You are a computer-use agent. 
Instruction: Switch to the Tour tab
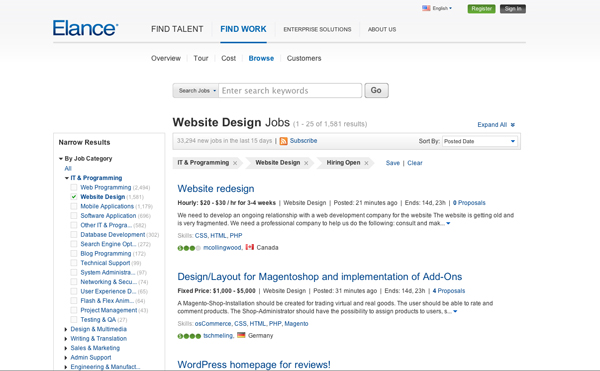(201, 58)
